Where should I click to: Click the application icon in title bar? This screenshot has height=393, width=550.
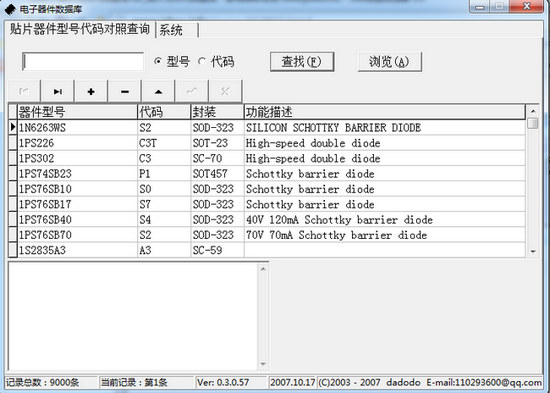click(10, 9)
